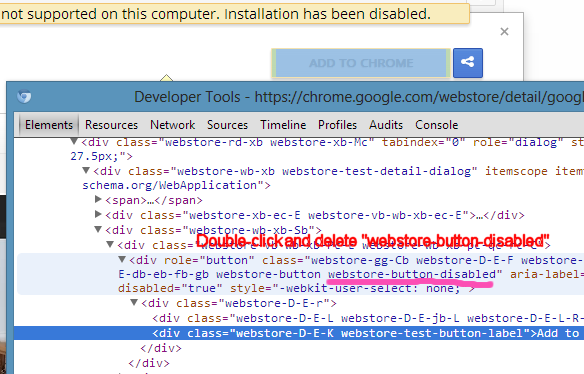Close the web store detail dialog
The height and width of the screenshot is (374, 584).
[504, 32]
